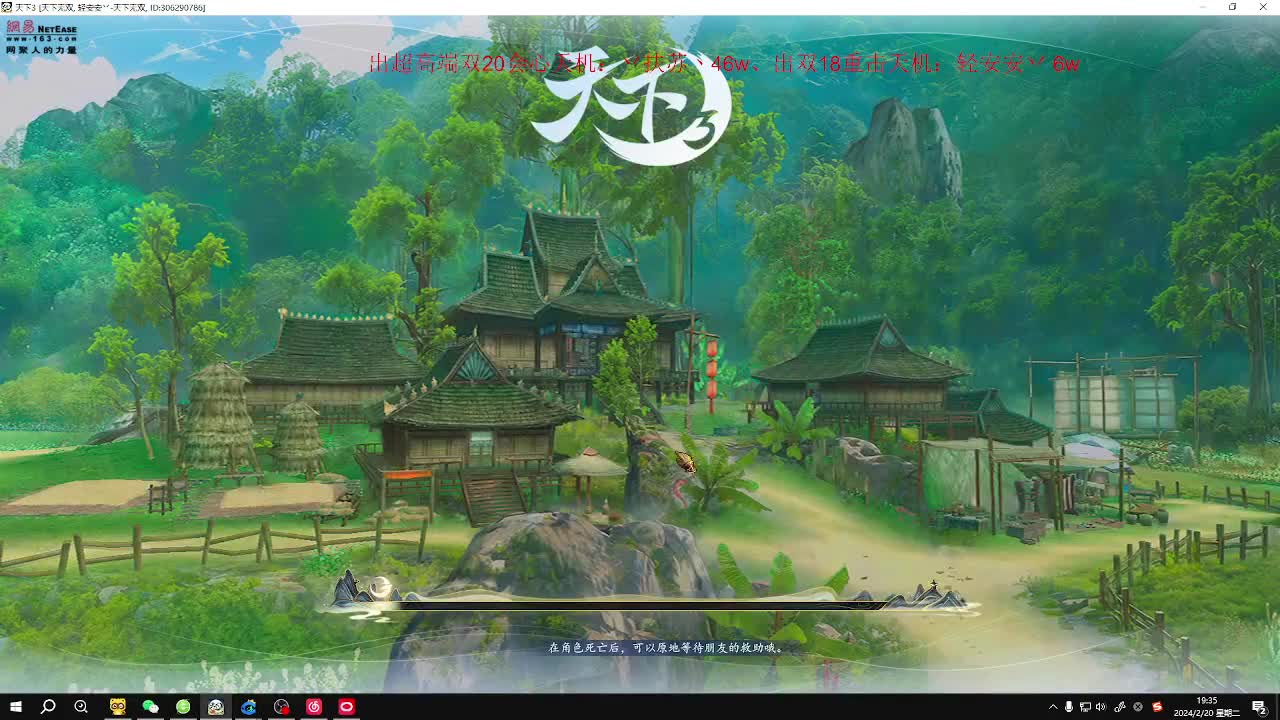Open the red oval app icon in taskbar
This screenshot has width=1280, height=720.
tap(347, 707)
